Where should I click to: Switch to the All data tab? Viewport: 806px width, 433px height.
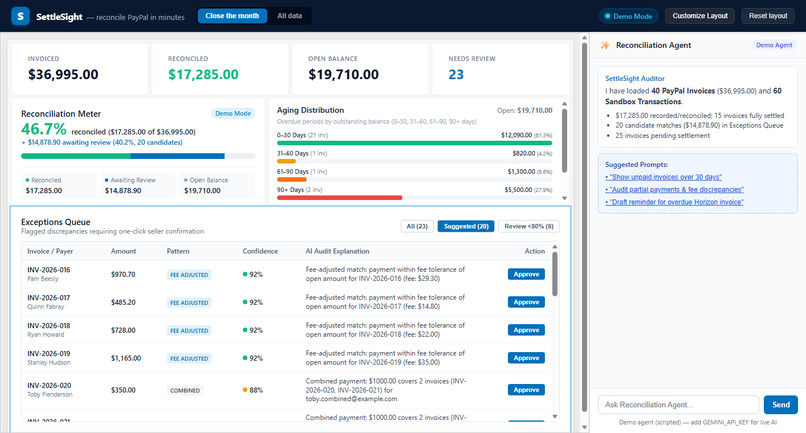point(289,16)
